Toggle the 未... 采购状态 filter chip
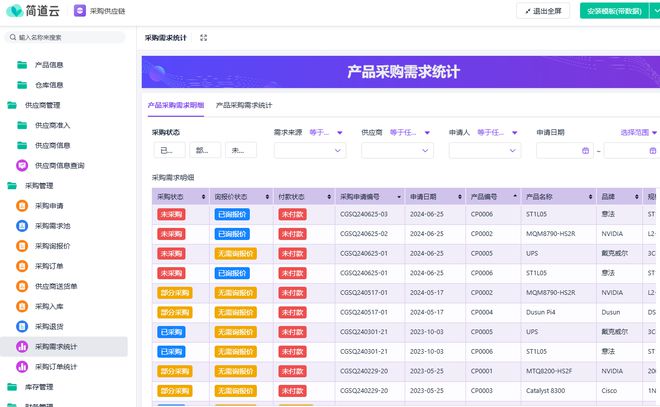Viewport: 660px width, 407px height. click(241, 150)
